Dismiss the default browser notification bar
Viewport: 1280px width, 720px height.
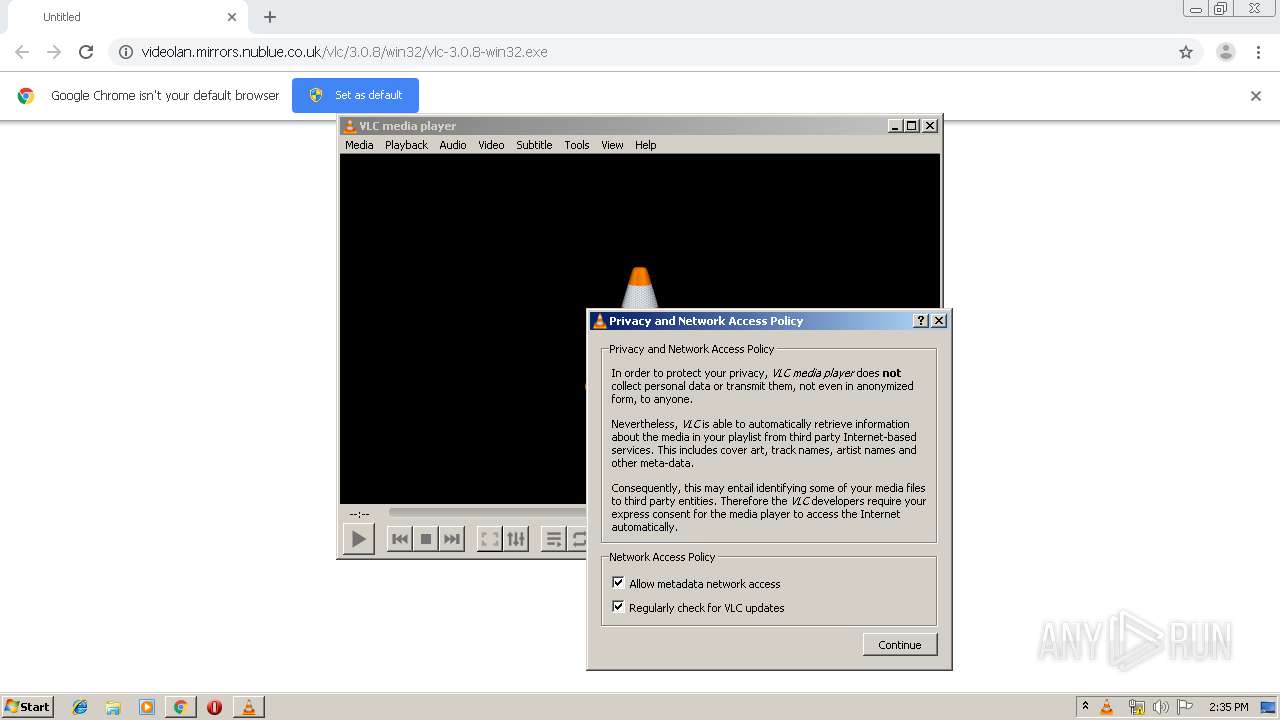1256,96
